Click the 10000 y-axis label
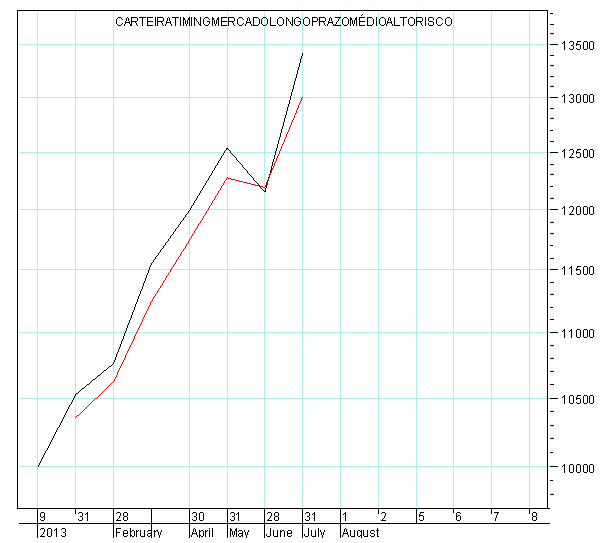Image resolution: width=602 pixels, height=543 pixels. [x=577, y=468]
